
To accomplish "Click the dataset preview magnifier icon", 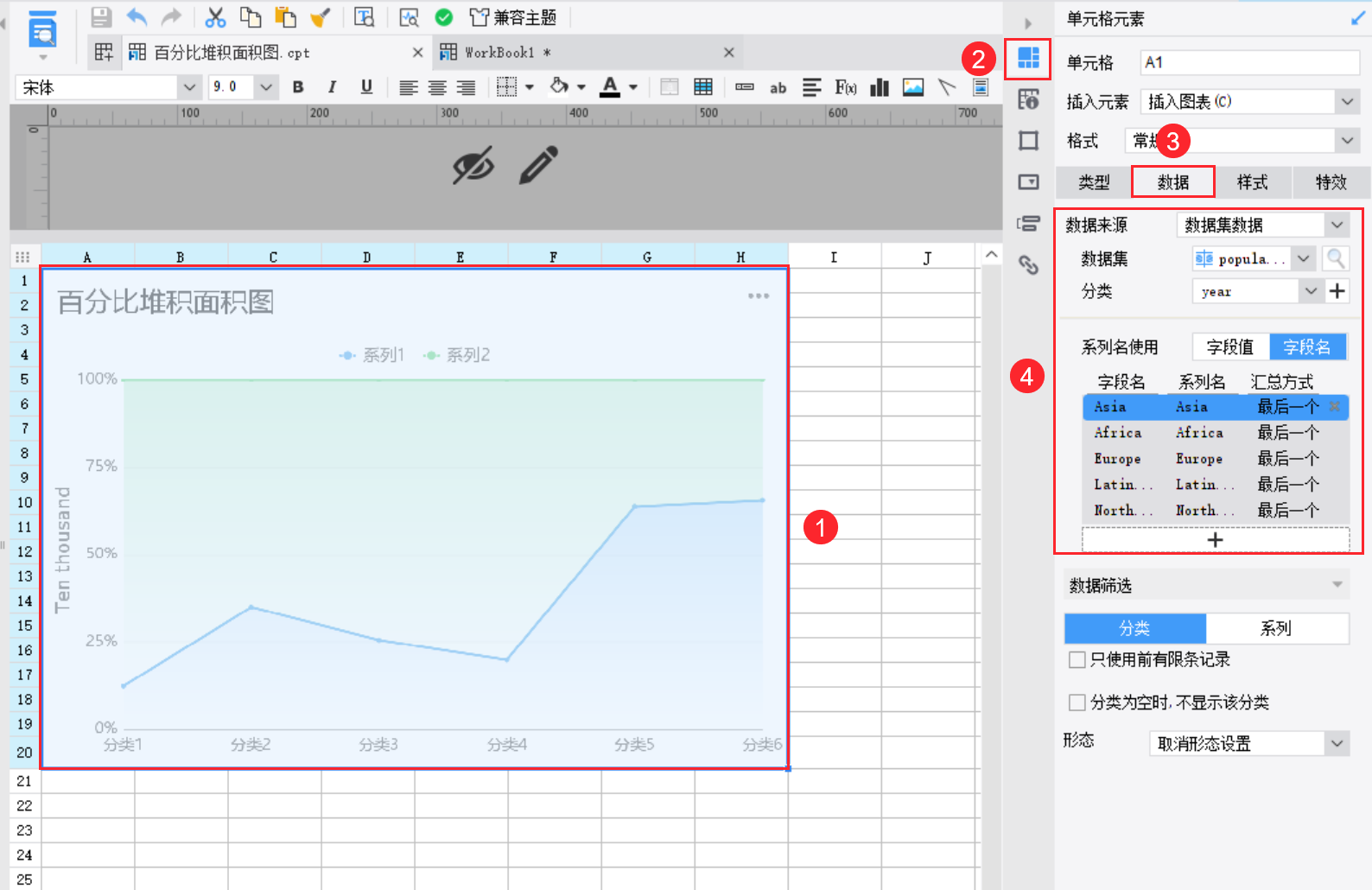I will [1335, 258].
